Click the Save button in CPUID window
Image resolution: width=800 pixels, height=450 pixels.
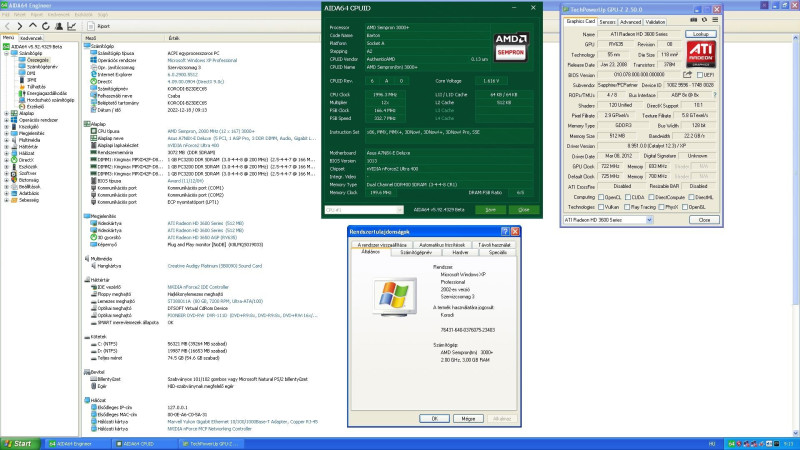[x=490, y=210]
